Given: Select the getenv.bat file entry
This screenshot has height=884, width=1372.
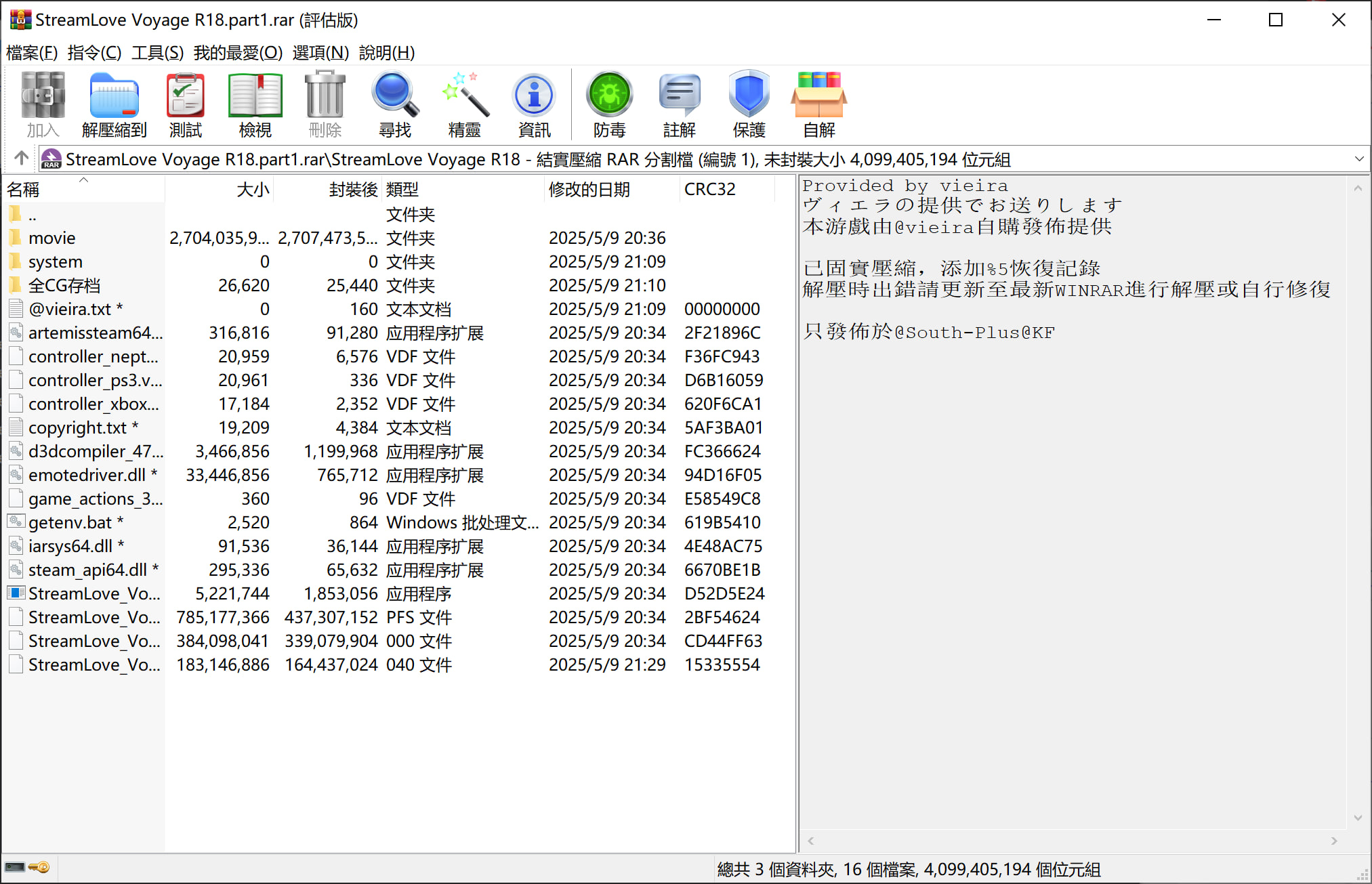Looking at the screenshot, I should 70,522.
